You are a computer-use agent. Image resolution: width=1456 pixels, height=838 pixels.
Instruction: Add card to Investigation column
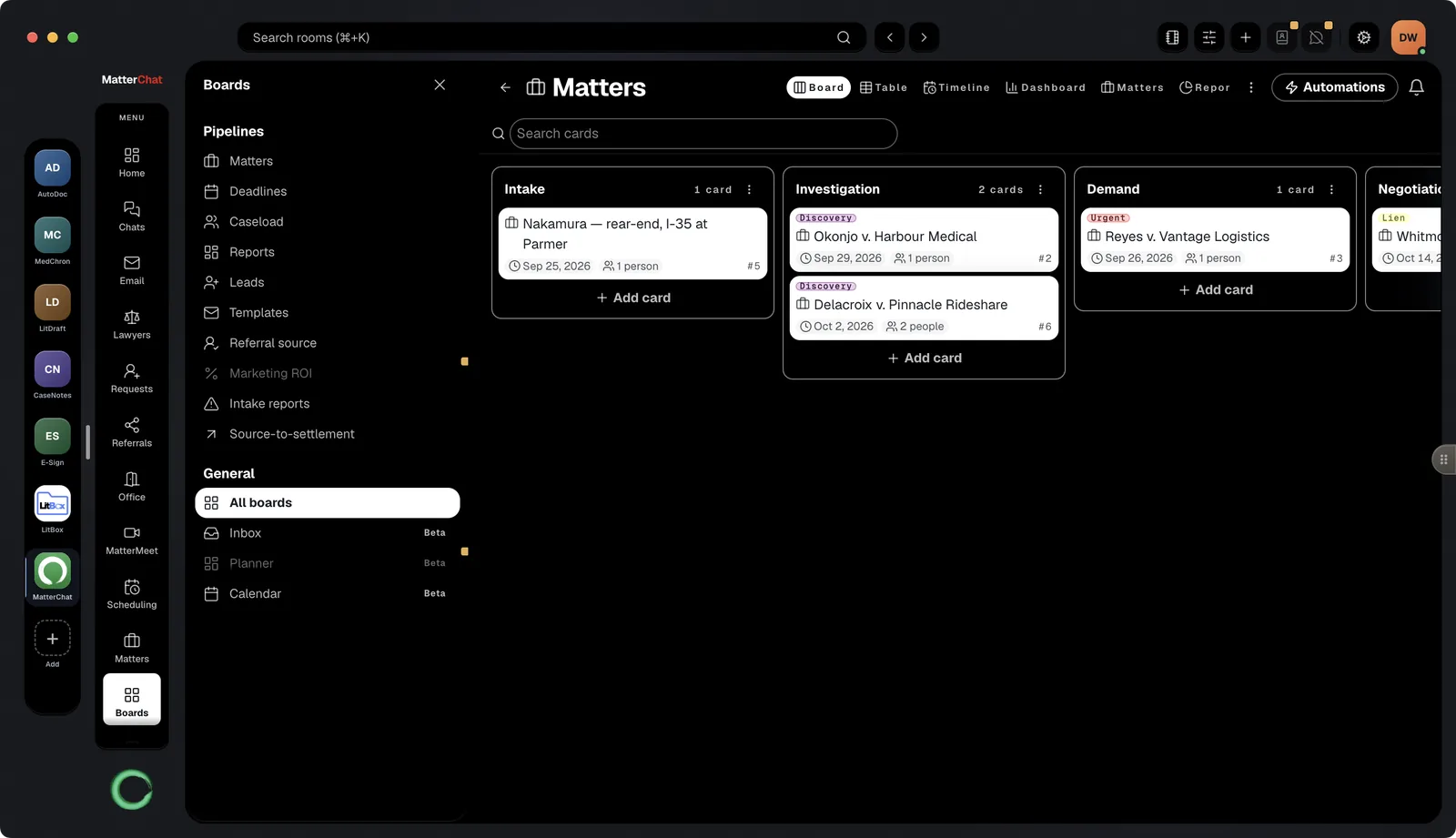(x=924, y=358)
